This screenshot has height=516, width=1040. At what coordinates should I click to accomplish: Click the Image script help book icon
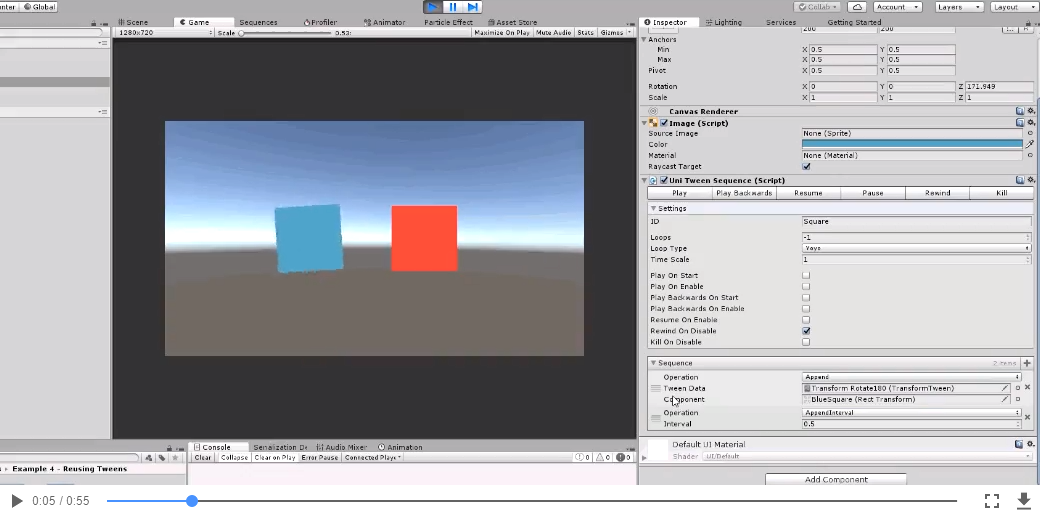pyautogui.click(x=1020, y=123)
